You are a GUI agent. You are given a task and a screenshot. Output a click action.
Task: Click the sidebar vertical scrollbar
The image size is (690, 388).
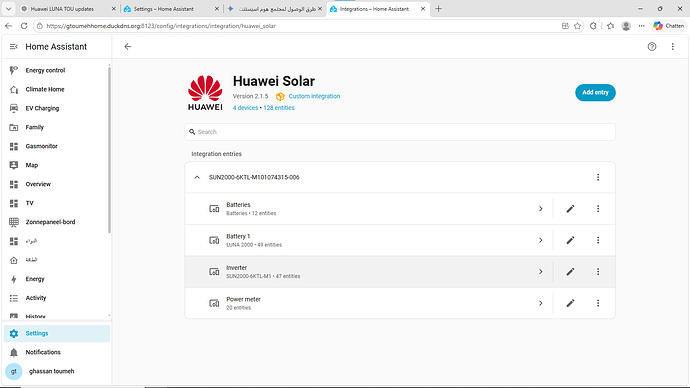[x=109, y=150]
